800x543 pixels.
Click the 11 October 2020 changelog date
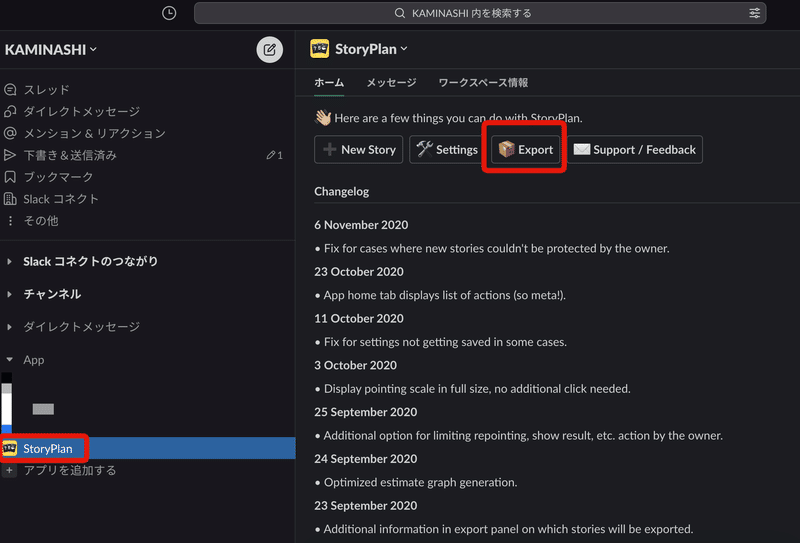(x=359, y=318)
